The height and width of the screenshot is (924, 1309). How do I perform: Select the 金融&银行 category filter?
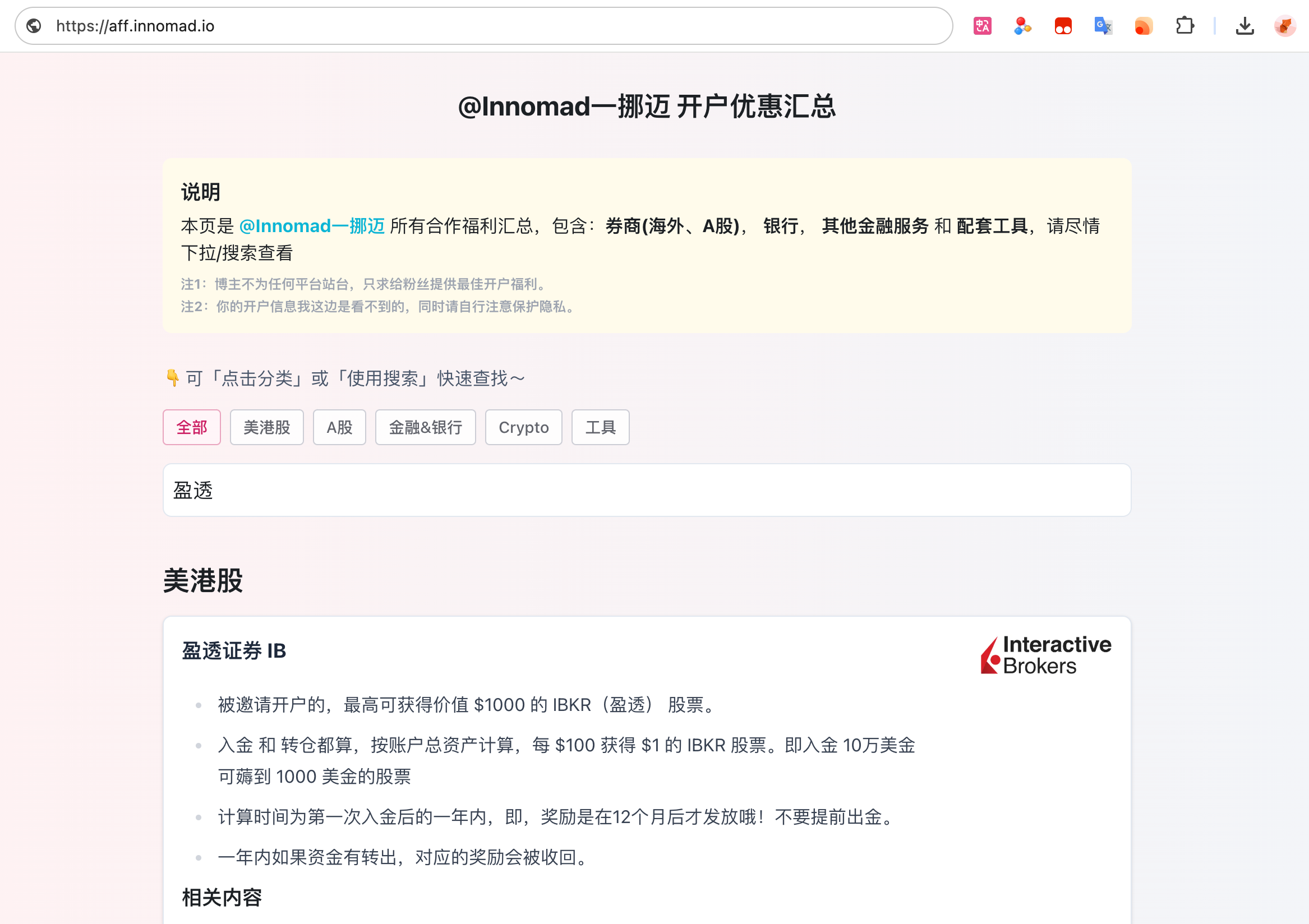click(x=425, y=427)
